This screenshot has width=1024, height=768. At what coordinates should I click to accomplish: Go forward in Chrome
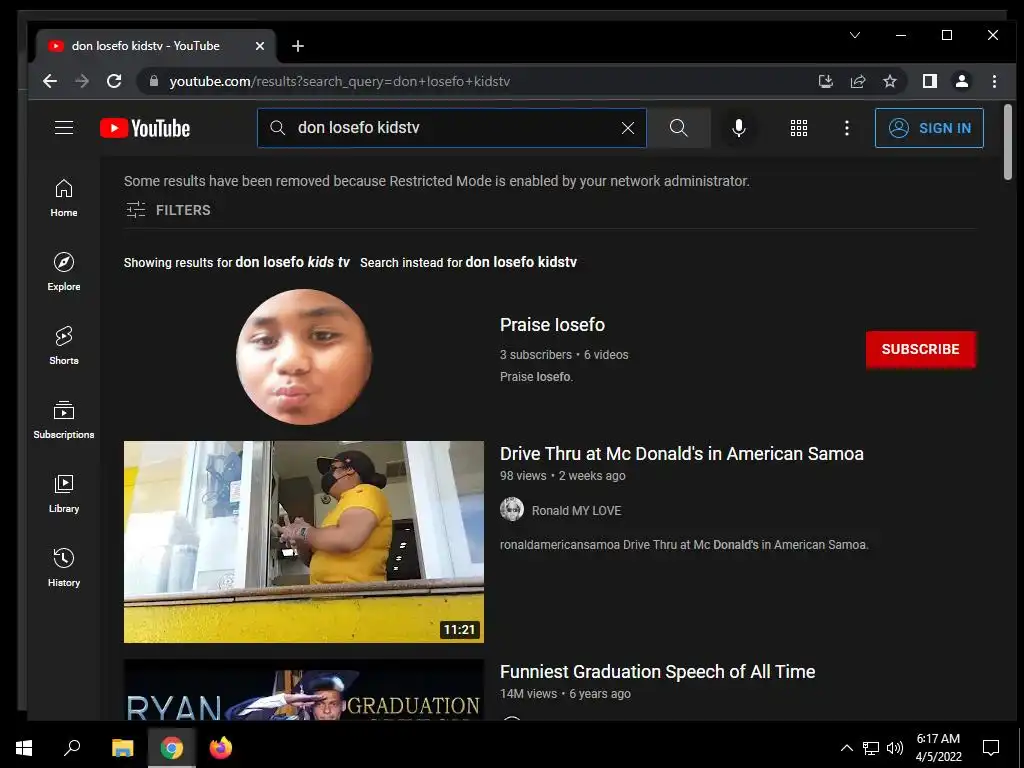pos(82,81)
